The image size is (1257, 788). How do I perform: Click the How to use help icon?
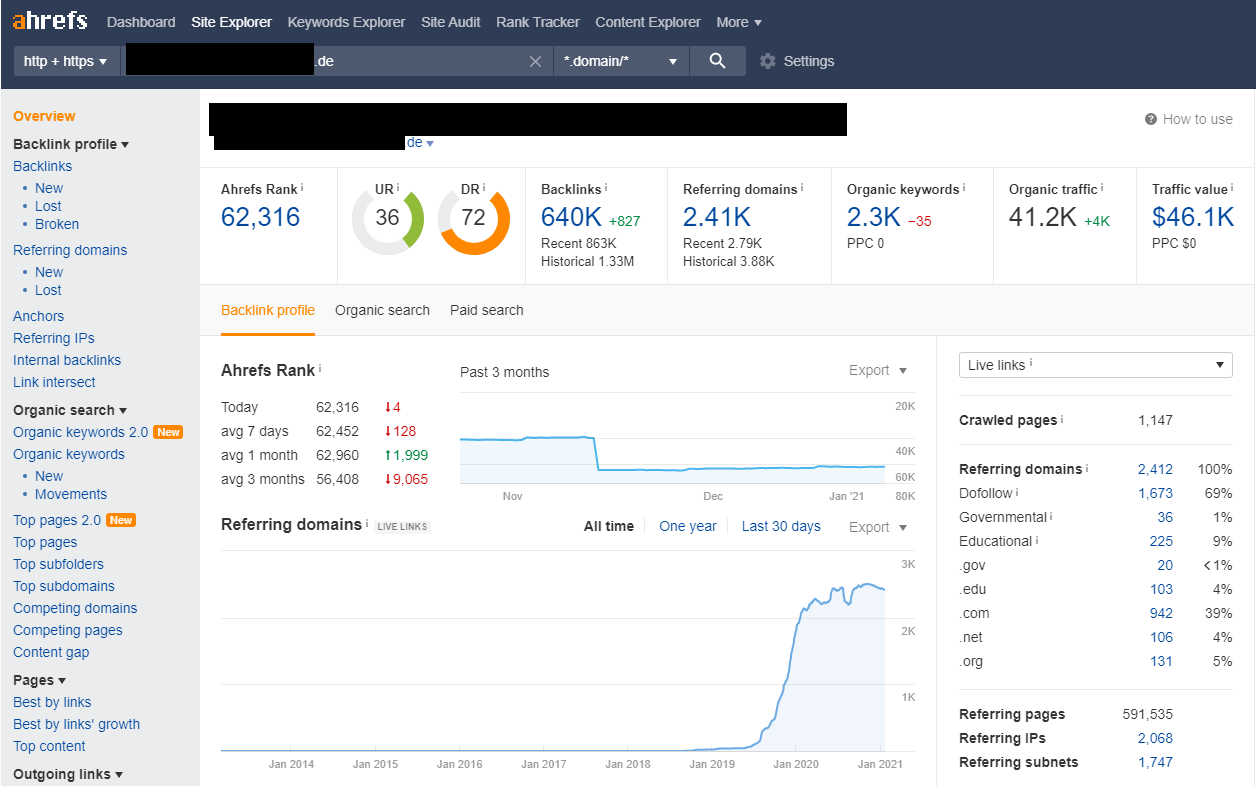(x=1151, y=119)
